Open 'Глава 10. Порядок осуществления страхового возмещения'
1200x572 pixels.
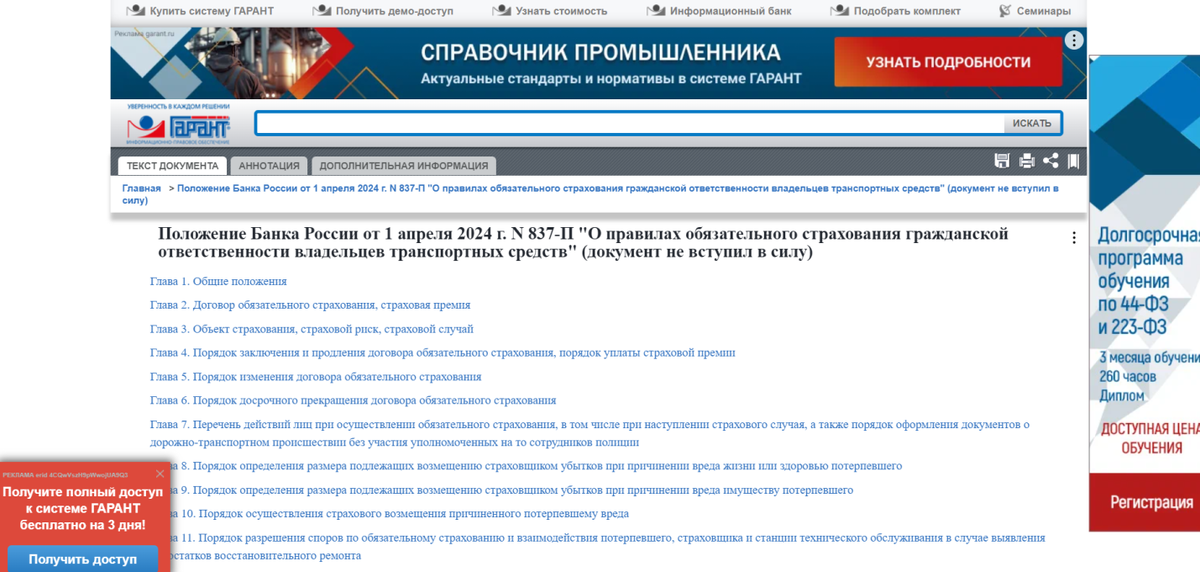coord(390,514)
